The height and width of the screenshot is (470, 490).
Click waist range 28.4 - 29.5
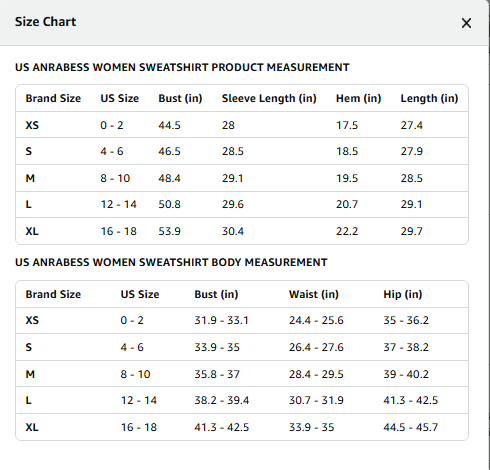point(316,374)
